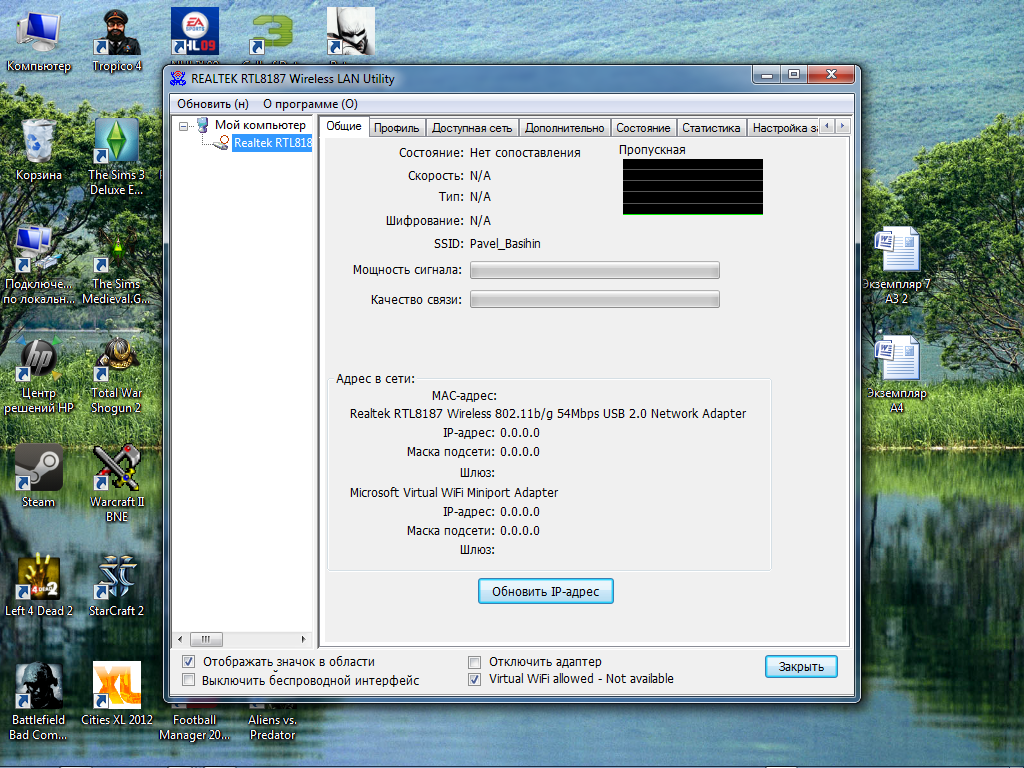1024x768 pixels.
Task: Maximize the REALTEK utility window
Action: [794, 75]
